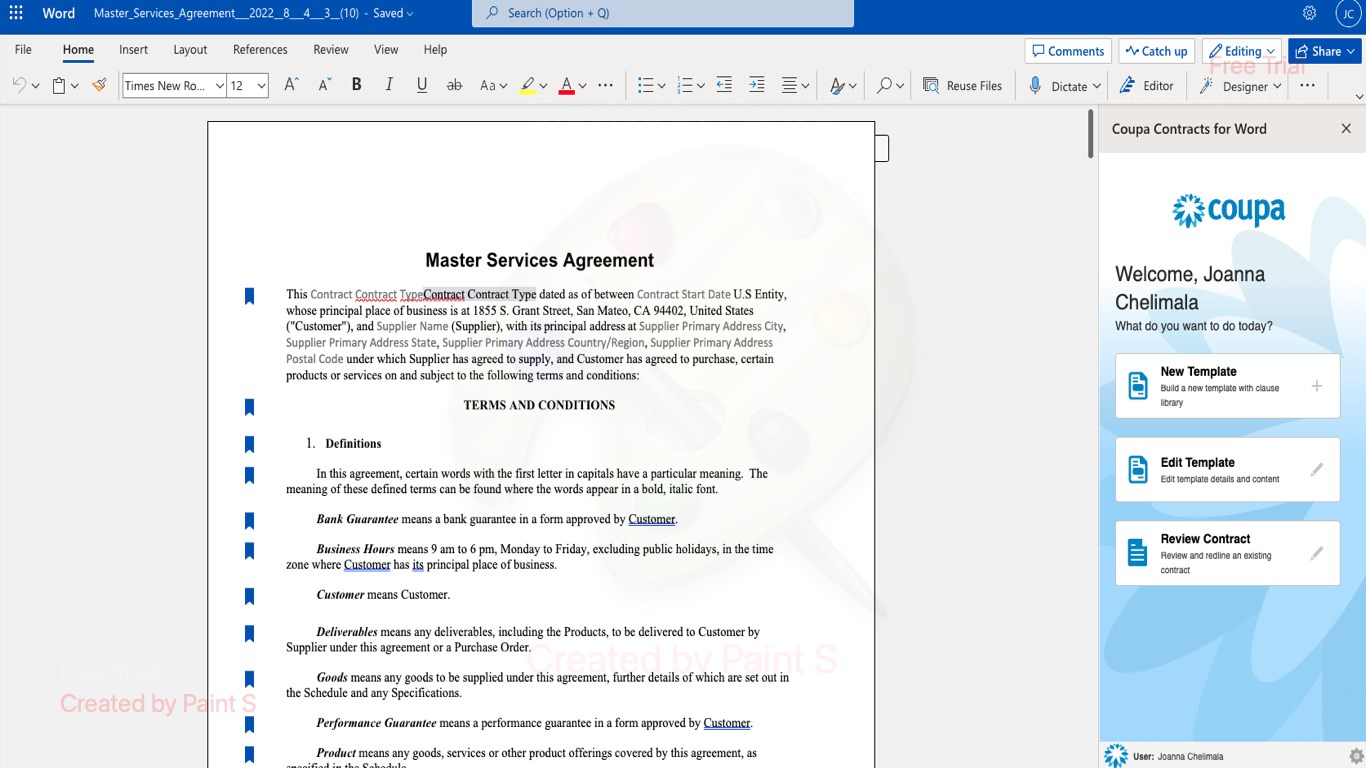The height and width of the screenshot is (768, 1366).
Task: Click the Grow Font icon
Action: [291, 86]
